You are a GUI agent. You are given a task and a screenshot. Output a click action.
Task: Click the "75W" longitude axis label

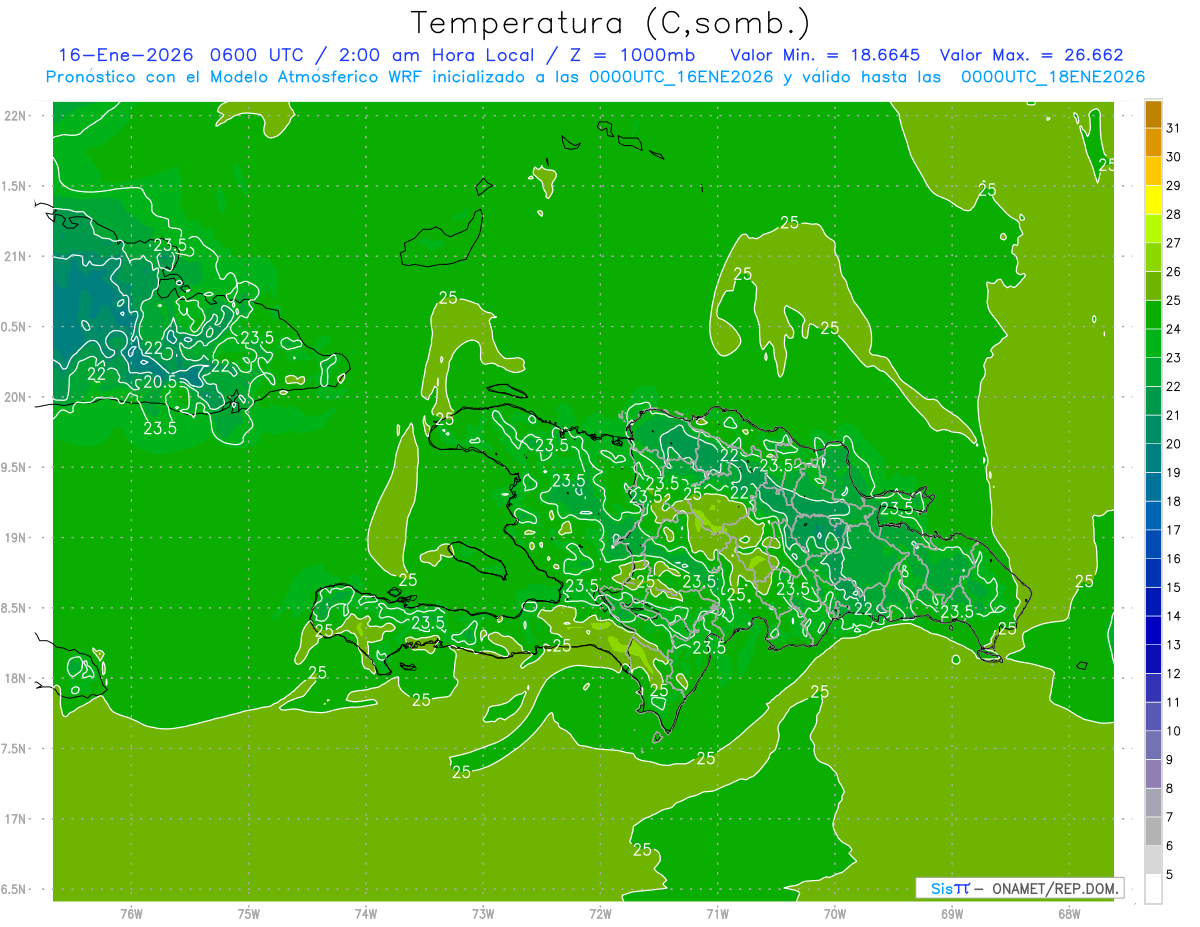pos(249,914)
